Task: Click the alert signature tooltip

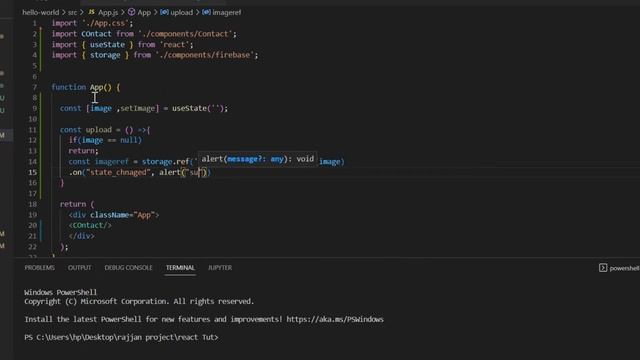Action: [258, 159]
